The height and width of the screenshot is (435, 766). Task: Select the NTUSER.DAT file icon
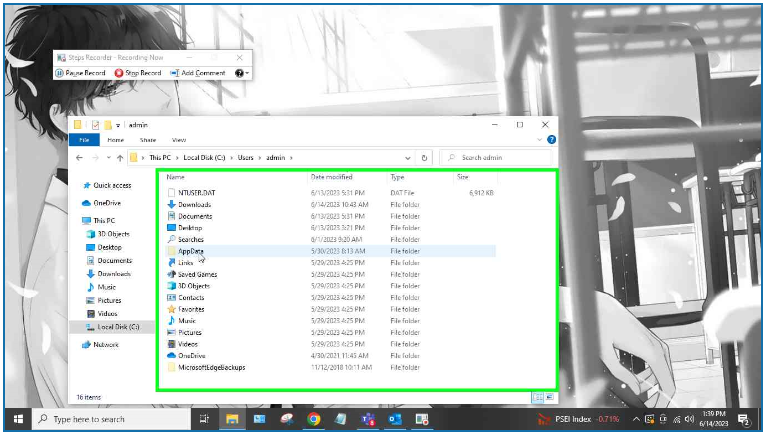point(171,192)
